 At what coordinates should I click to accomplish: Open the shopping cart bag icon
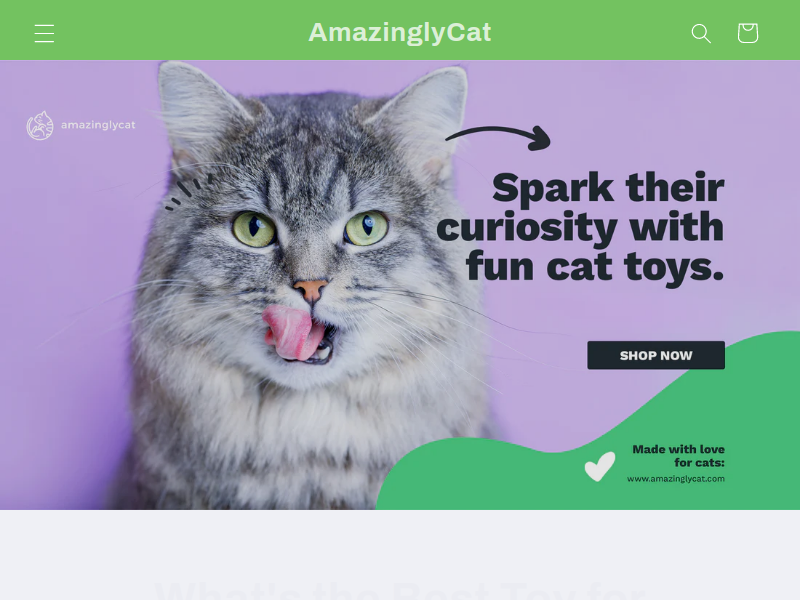747,33
